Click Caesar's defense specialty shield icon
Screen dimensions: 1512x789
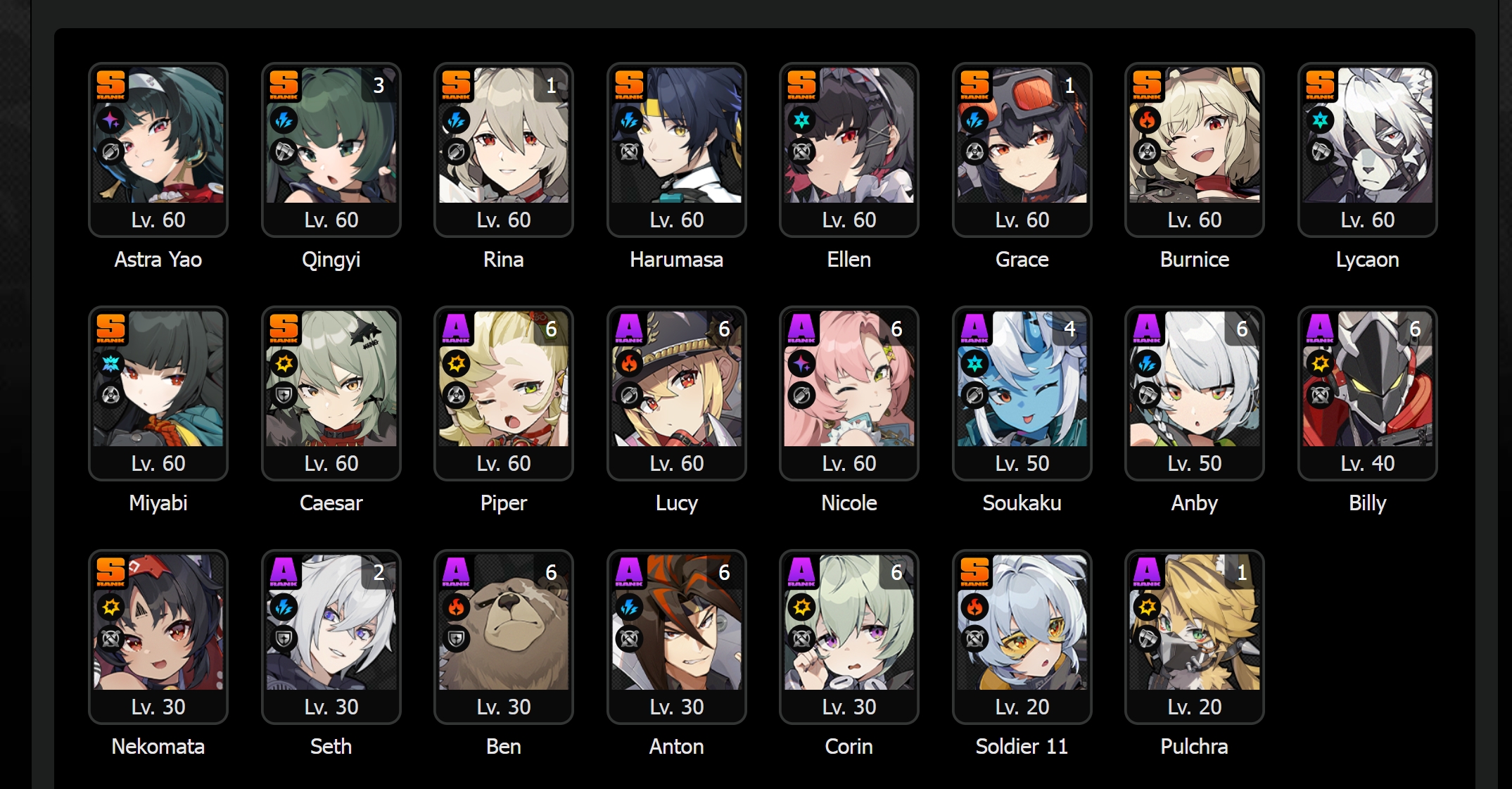pyautogui.click(x=284, y=396)
